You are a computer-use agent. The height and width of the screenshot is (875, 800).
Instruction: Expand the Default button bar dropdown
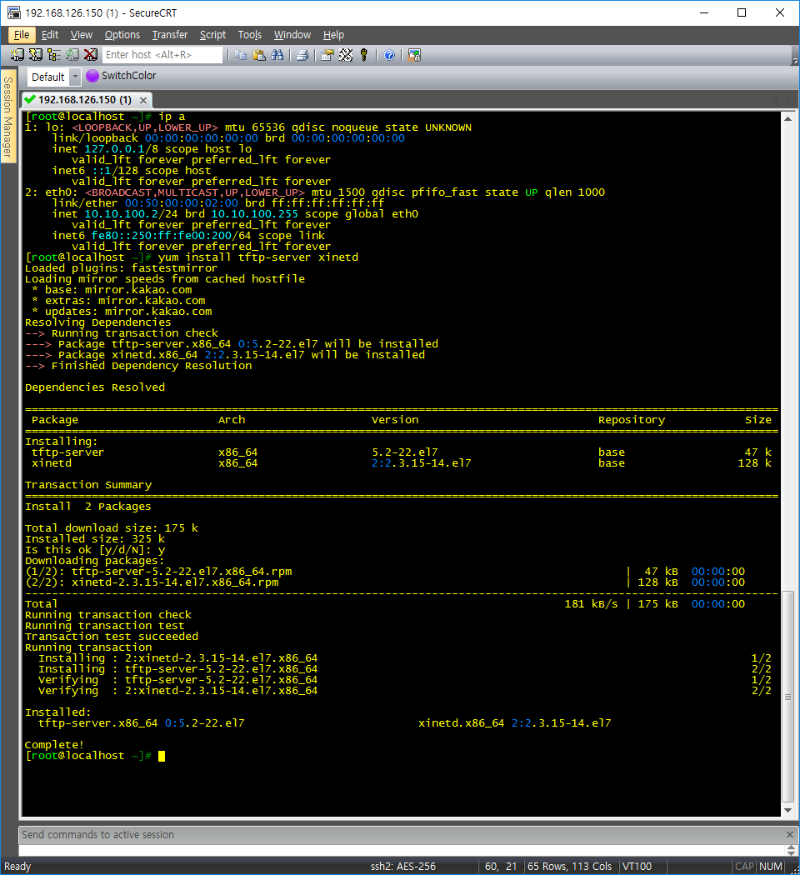tap(74, 77)
